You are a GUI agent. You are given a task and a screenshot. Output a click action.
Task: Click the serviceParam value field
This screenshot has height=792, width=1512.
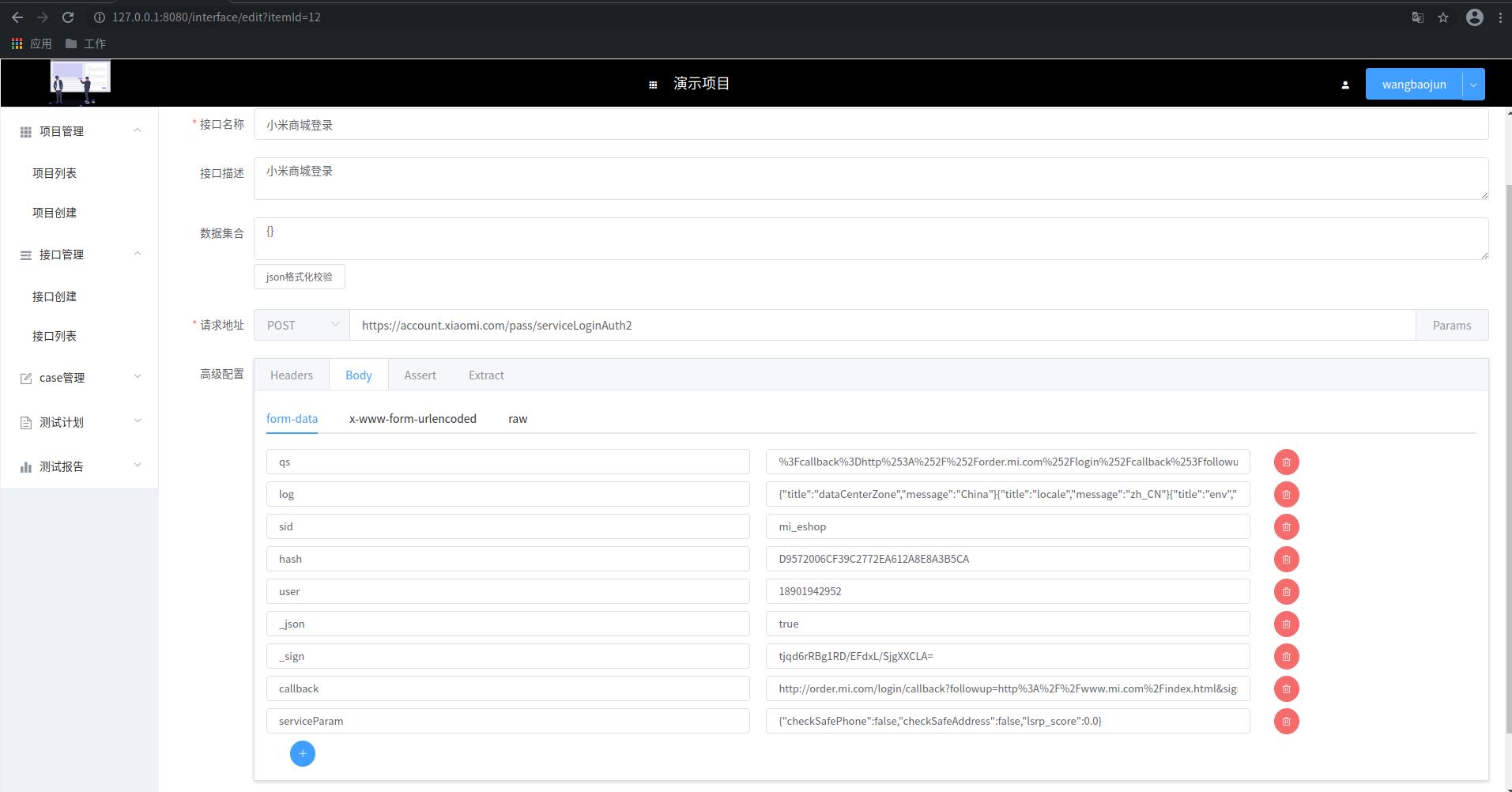click(x=1008, y=721)
